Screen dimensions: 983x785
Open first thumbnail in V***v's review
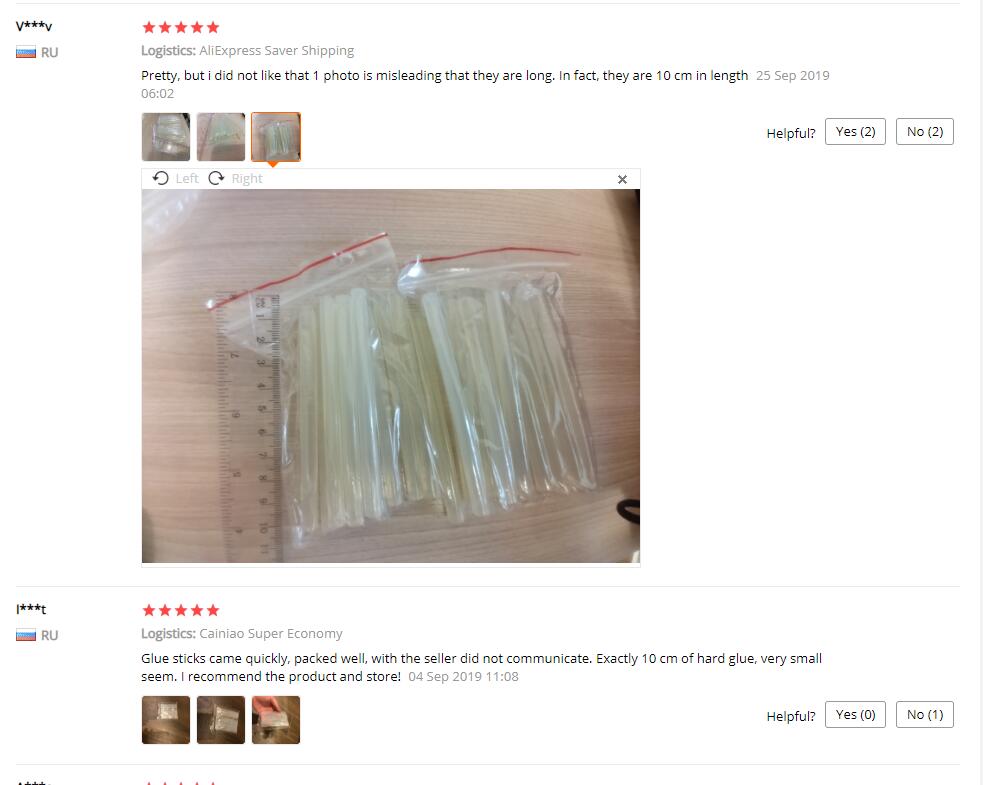point(166,137)
